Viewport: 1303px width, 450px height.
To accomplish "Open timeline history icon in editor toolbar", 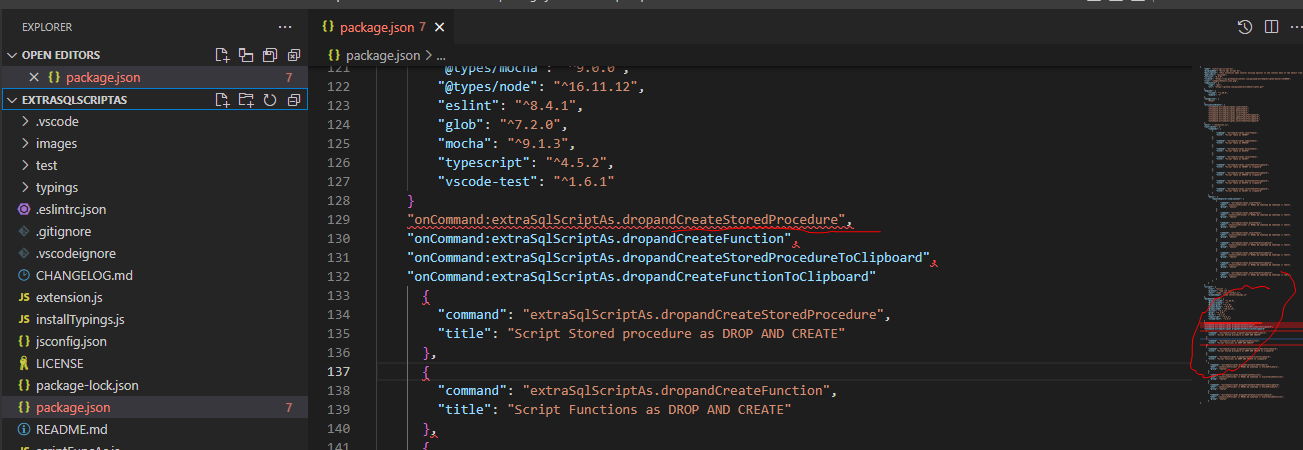I will click(1245, 27).
